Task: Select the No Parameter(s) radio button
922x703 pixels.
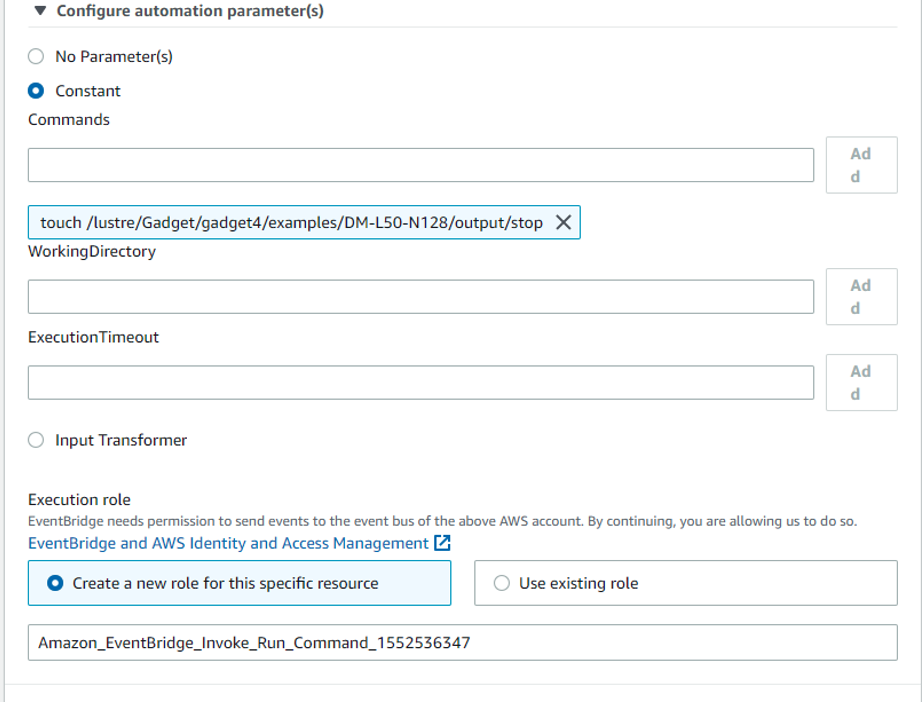Action: [35, 57]
